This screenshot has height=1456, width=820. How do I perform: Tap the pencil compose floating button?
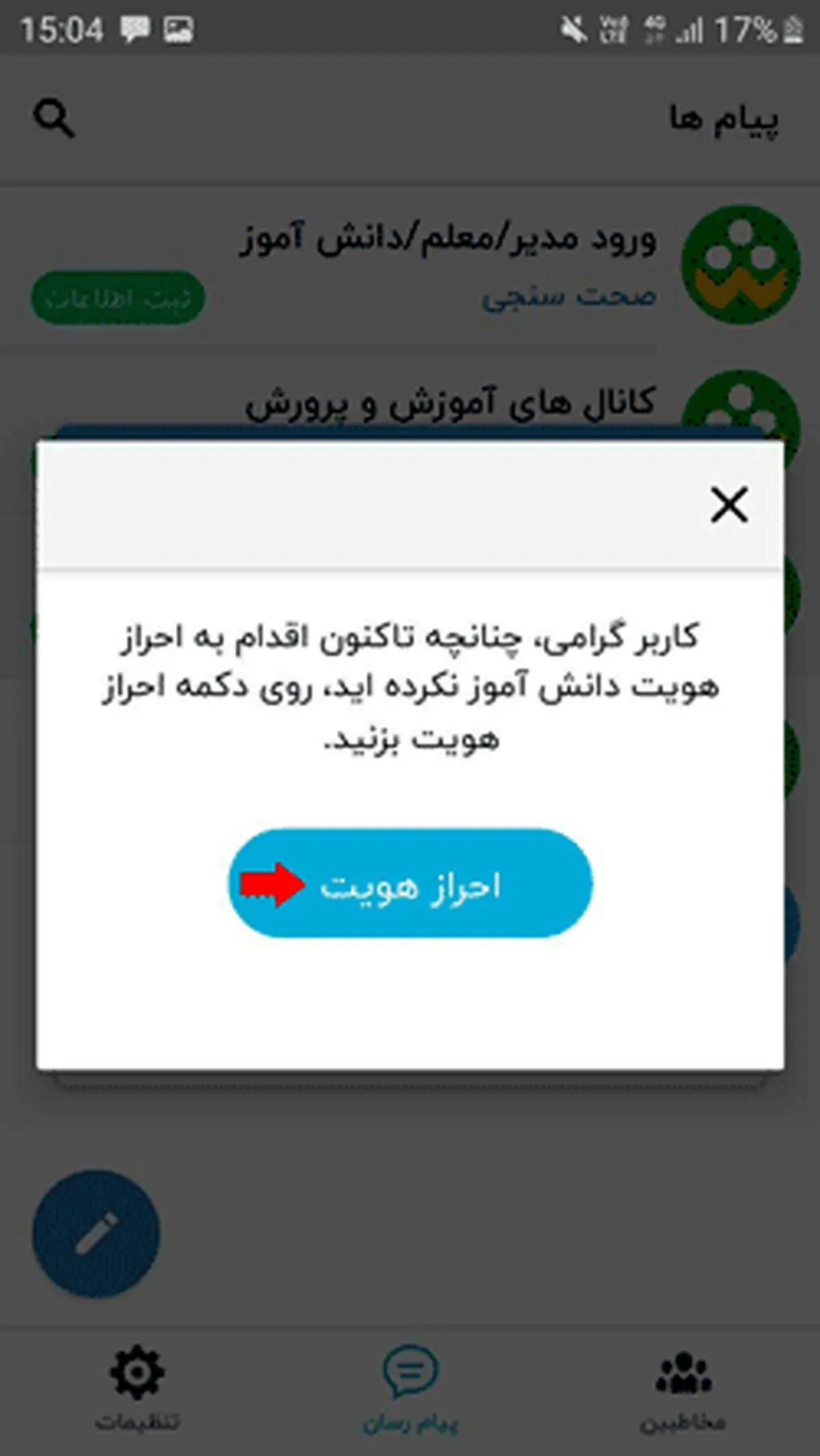coord(96,1234)
